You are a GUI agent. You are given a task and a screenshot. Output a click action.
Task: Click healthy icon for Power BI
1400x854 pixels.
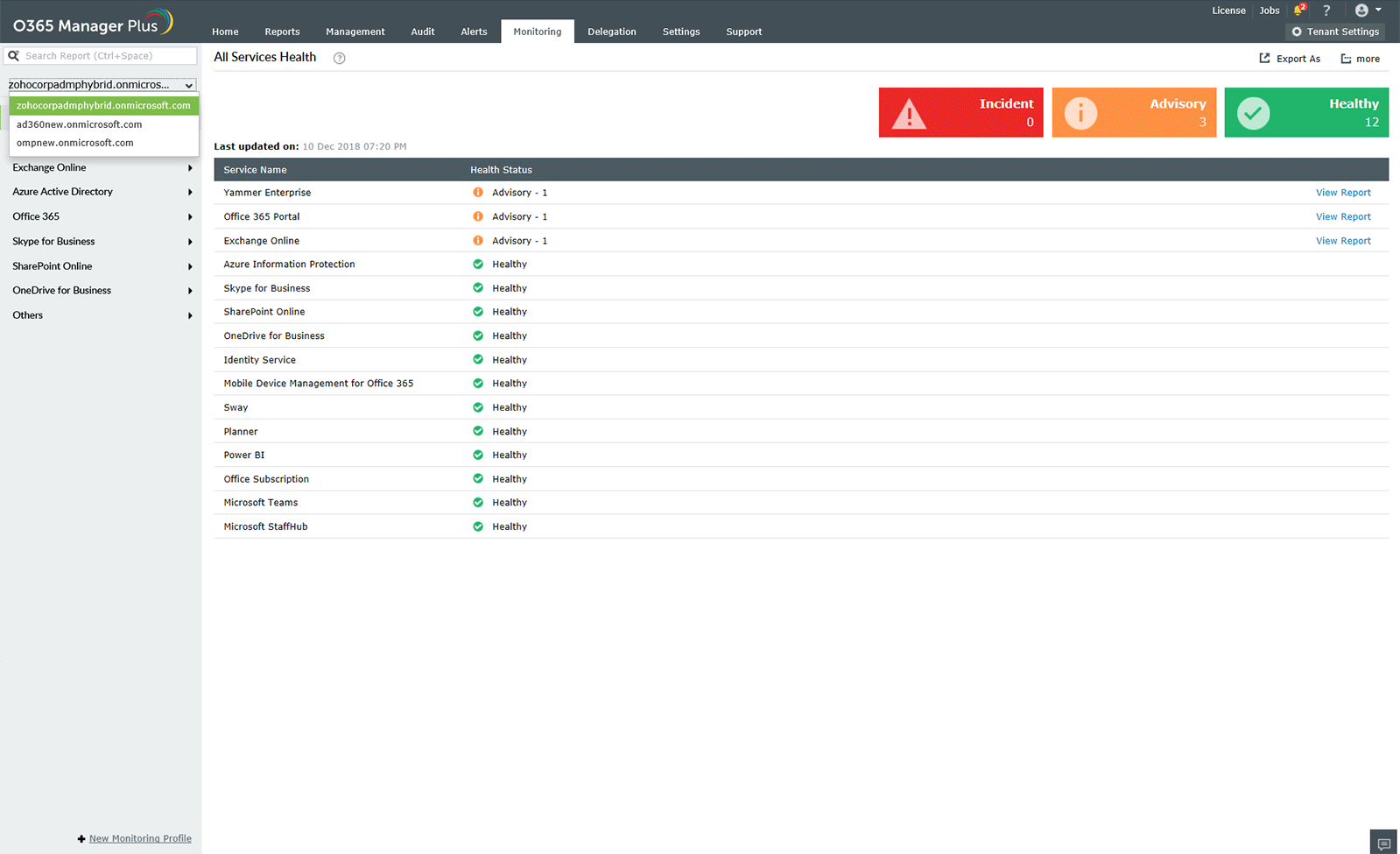[x=478, y=455]
